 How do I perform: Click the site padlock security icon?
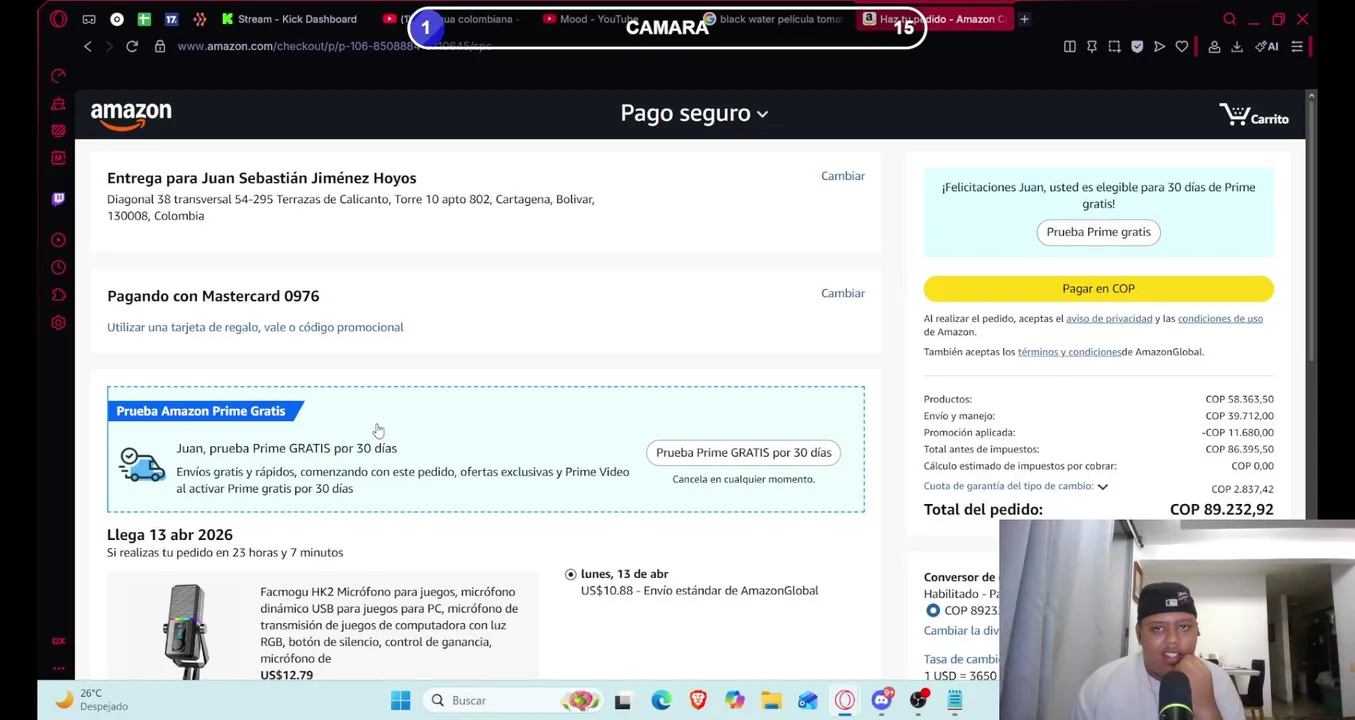point(160,46)
